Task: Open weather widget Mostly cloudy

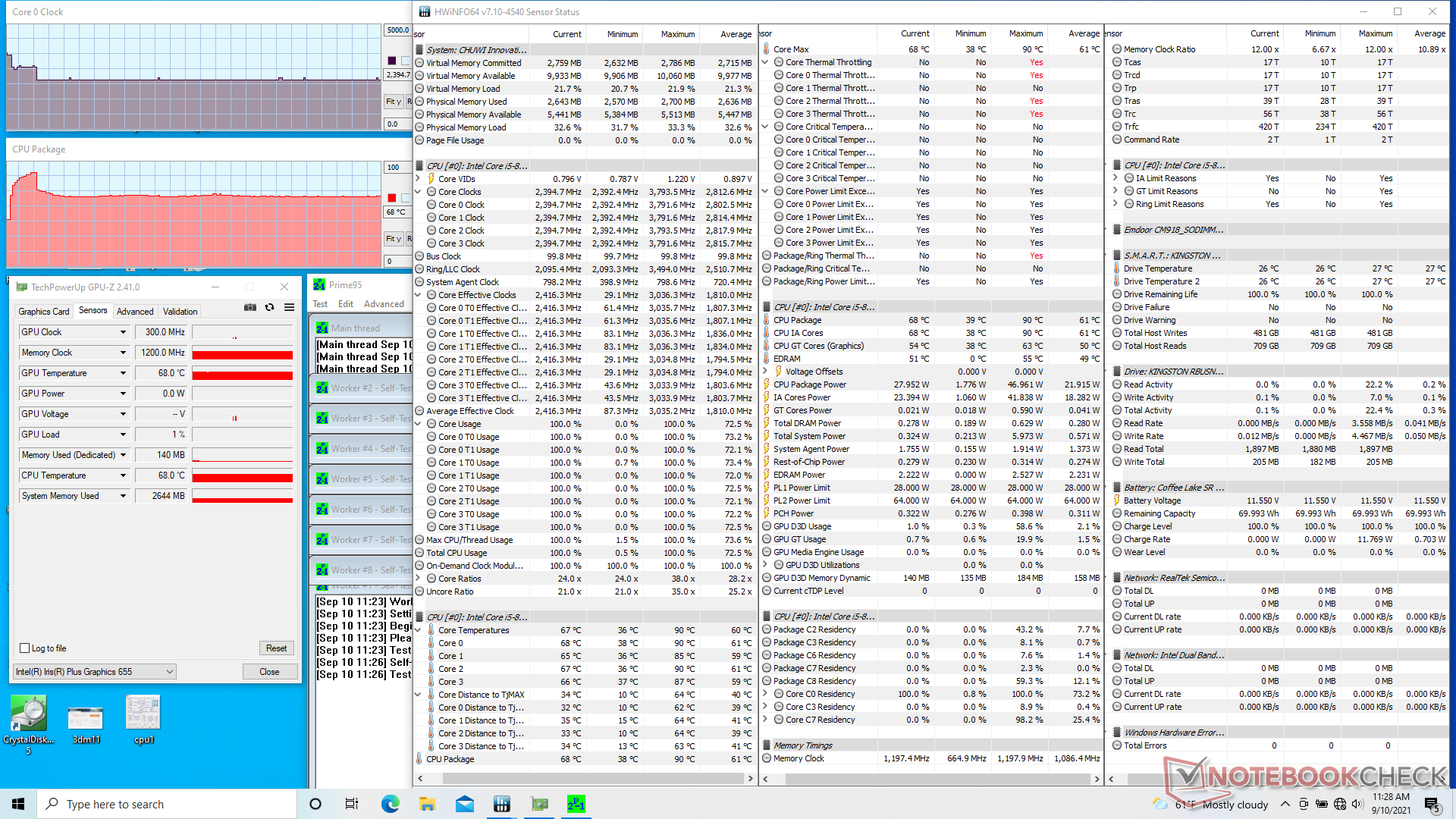Action: click(1210, 804)
